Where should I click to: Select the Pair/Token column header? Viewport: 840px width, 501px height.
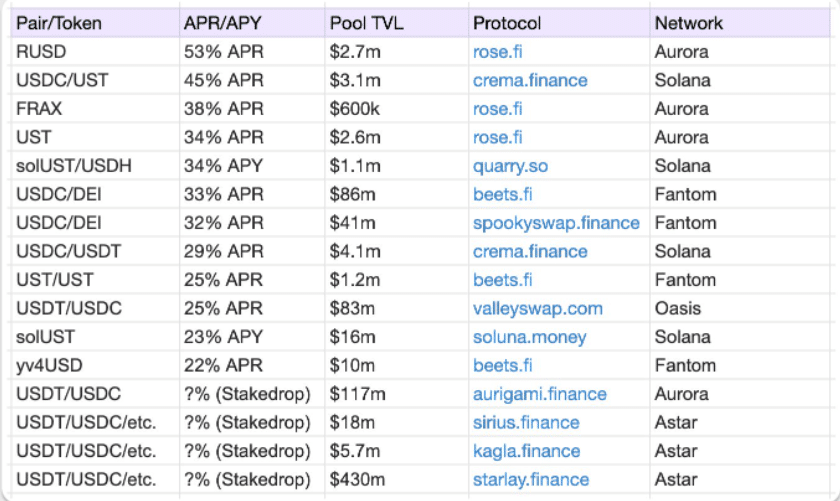pos(58,23)
